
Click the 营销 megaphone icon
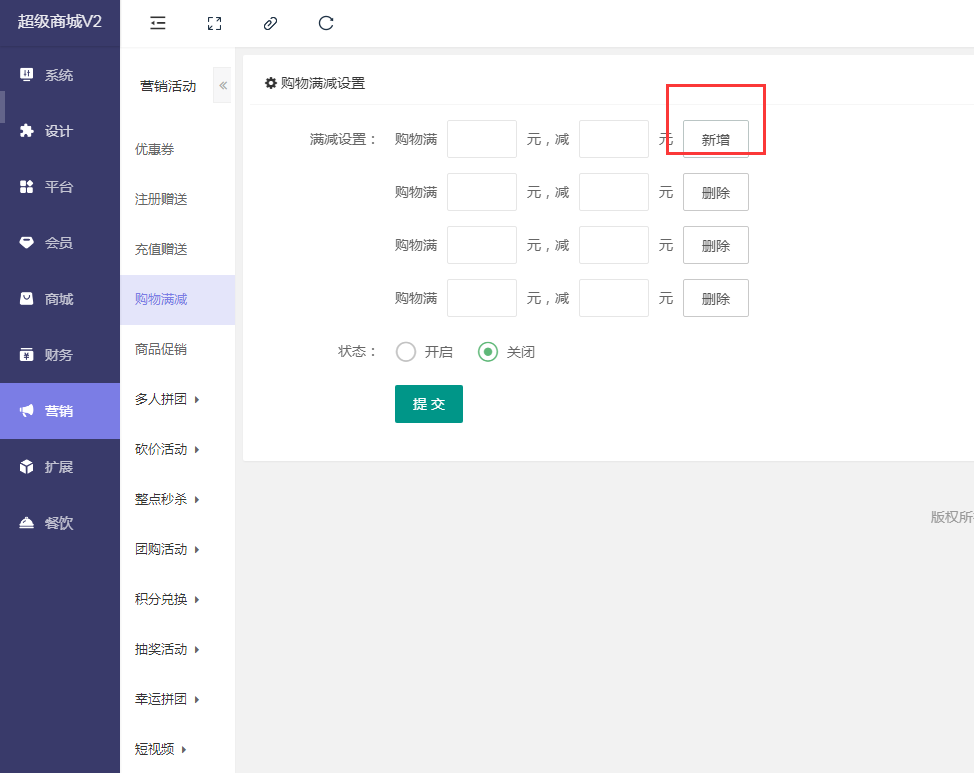tap(26, 411)
